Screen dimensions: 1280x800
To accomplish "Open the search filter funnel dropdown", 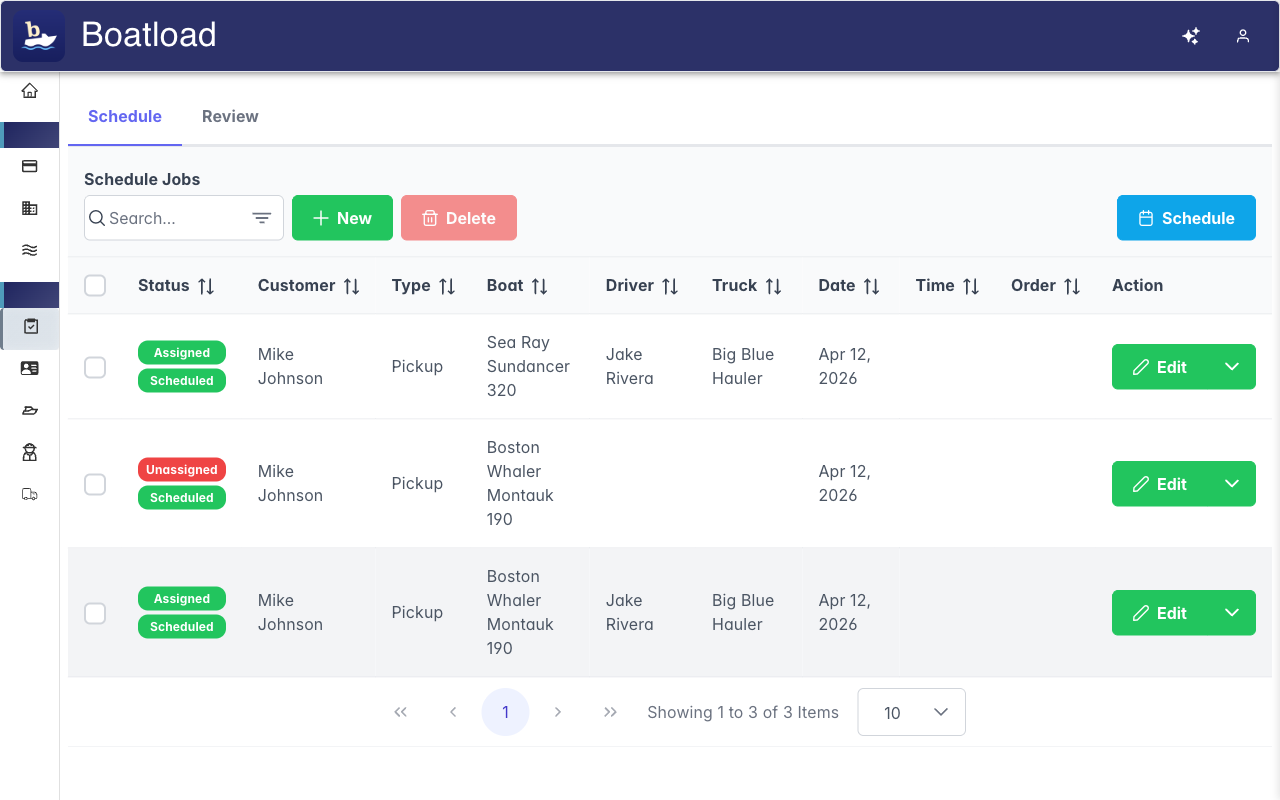I will 261,217.
